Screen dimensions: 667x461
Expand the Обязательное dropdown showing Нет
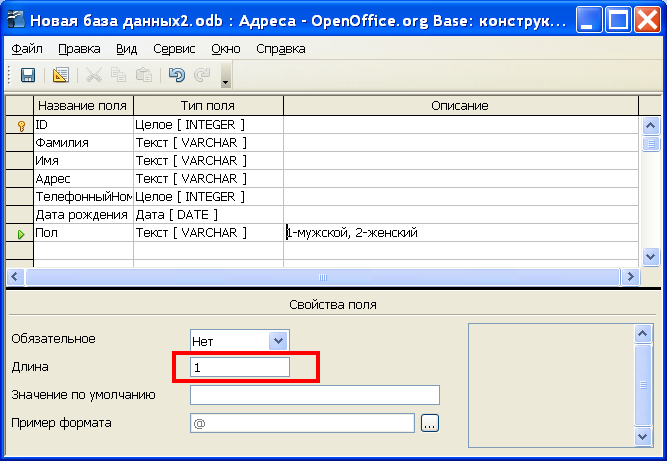point(278,341)
